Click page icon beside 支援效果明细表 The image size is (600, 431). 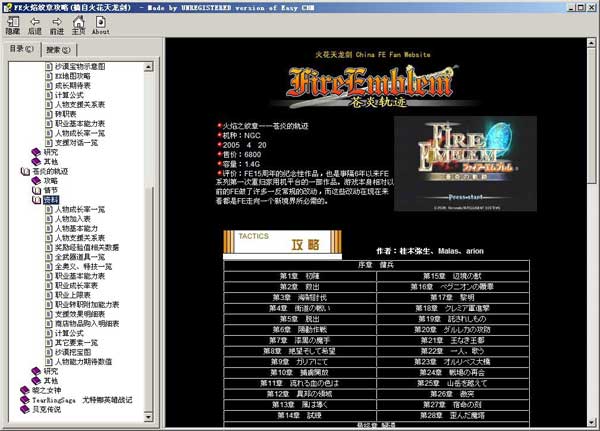[49, 314]
